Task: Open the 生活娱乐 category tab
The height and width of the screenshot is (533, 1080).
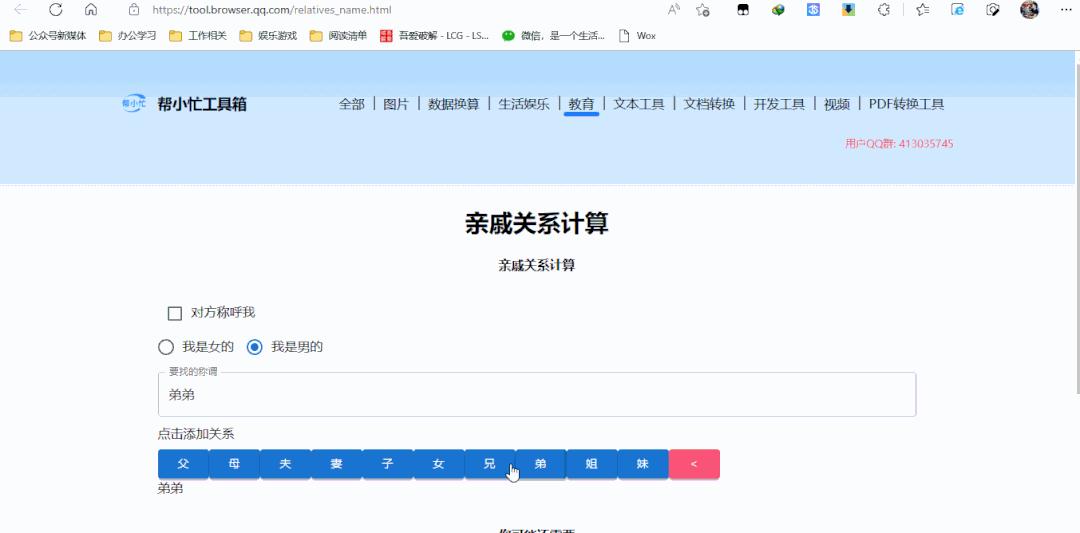Action: point(524,104)
